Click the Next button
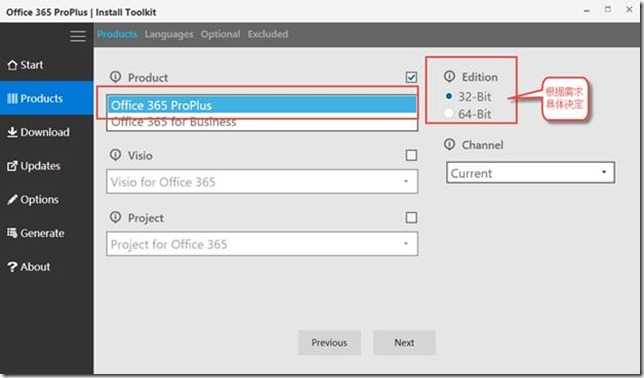This screenshot has width=644, height=378. pos(404,342)
